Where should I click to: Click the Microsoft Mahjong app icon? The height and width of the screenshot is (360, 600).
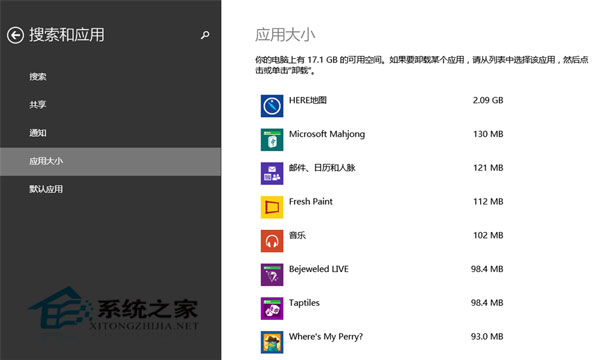point(272,140)
